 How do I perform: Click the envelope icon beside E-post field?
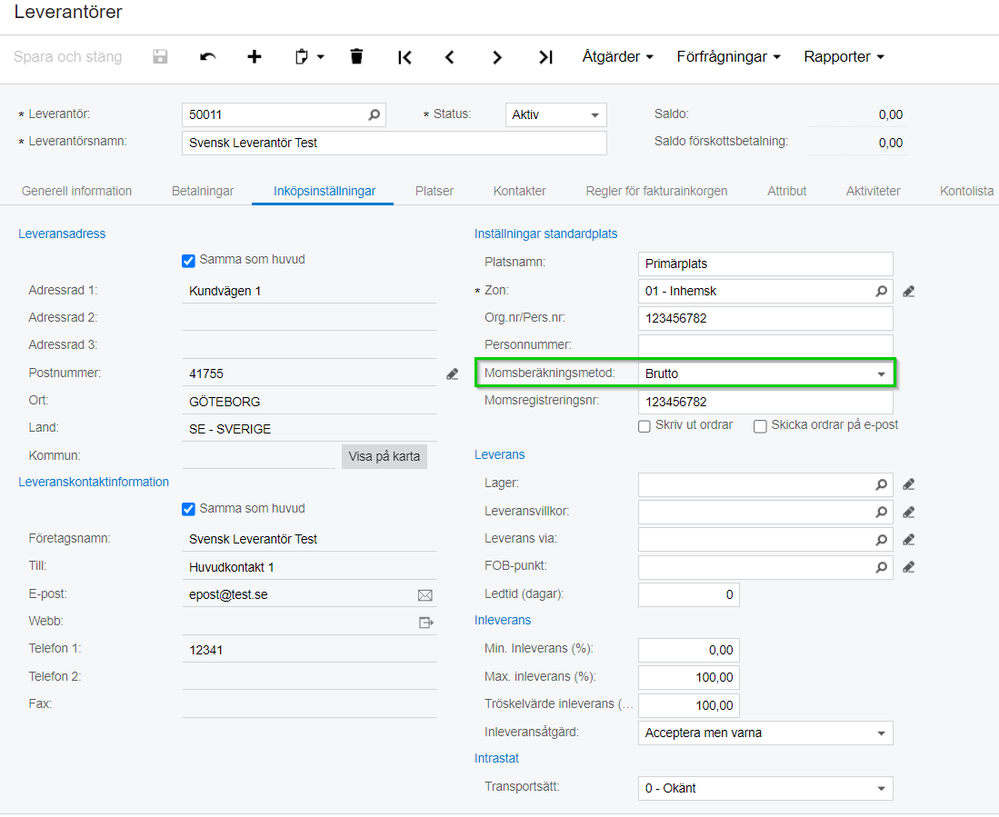point(425,595)
